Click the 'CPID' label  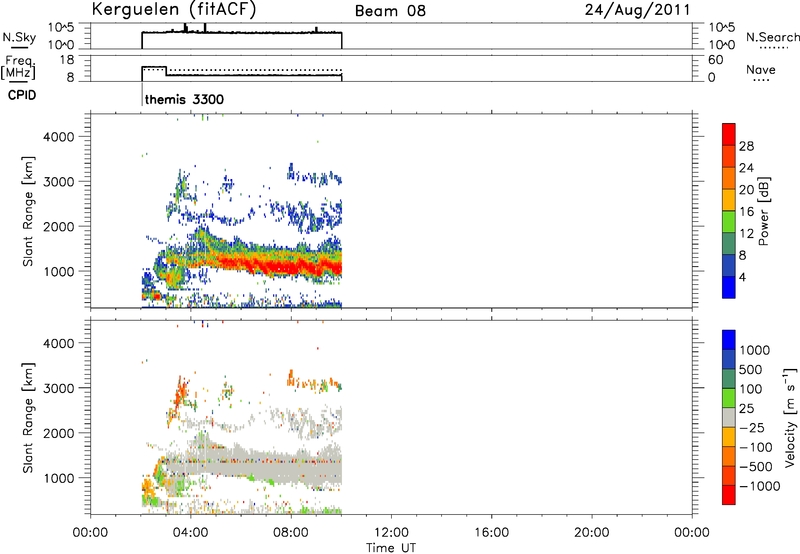[22, 95]
